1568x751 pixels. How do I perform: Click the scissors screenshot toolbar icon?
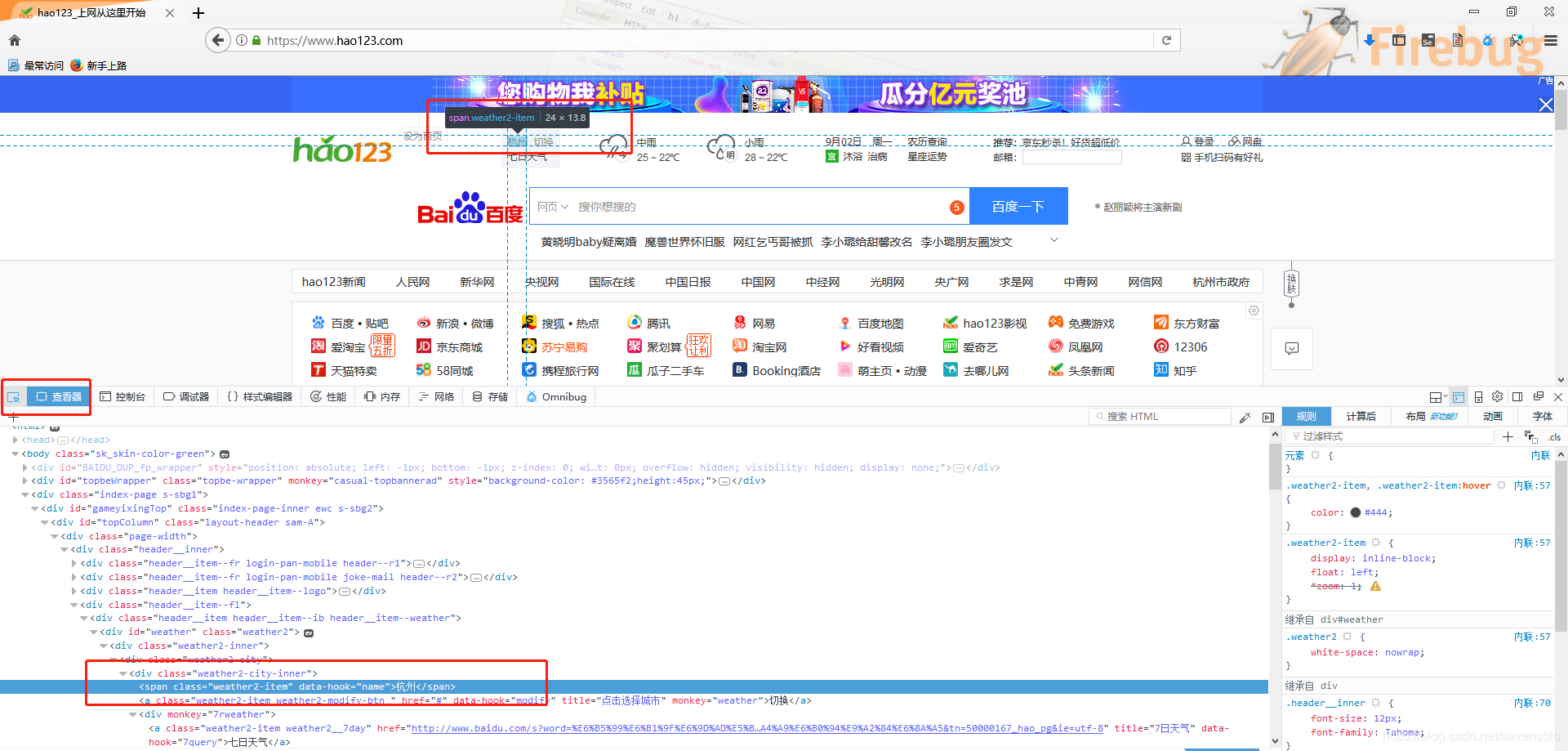1517,40
